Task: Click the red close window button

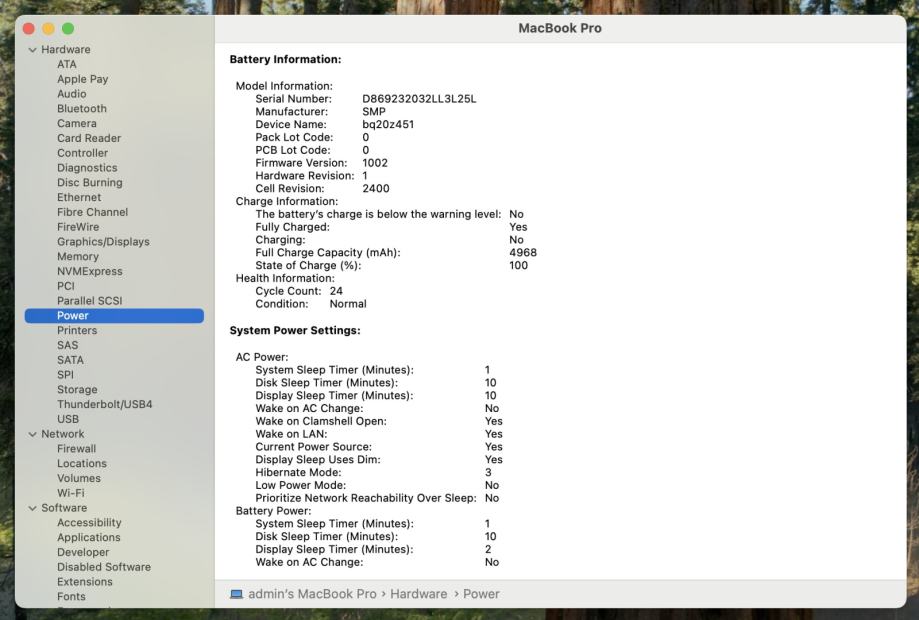Action: 29,29
